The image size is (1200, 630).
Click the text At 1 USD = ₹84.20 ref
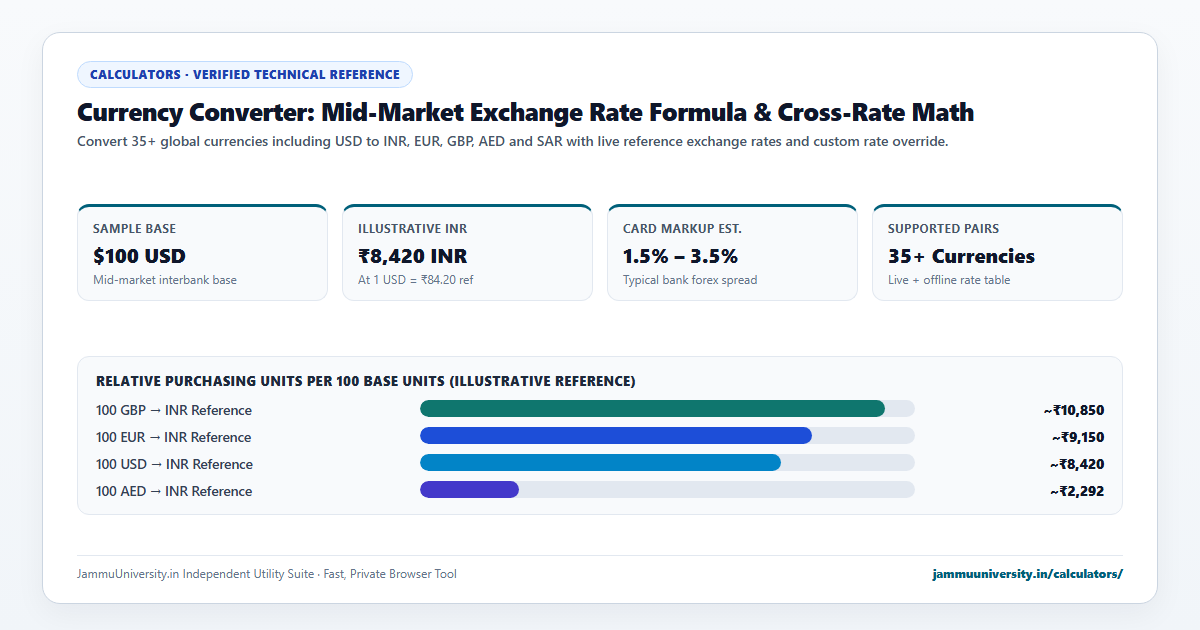[x=415, y=280]
